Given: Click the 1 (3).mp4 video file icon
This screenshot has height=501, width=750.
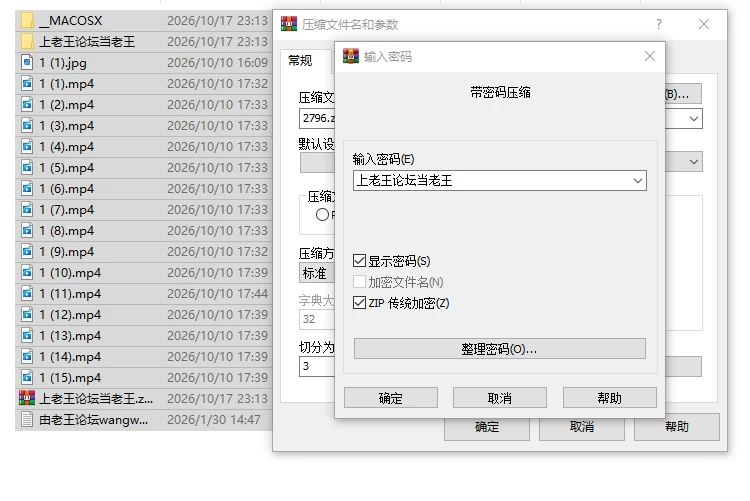Looking at the screenshot, I should pos(27,126).
